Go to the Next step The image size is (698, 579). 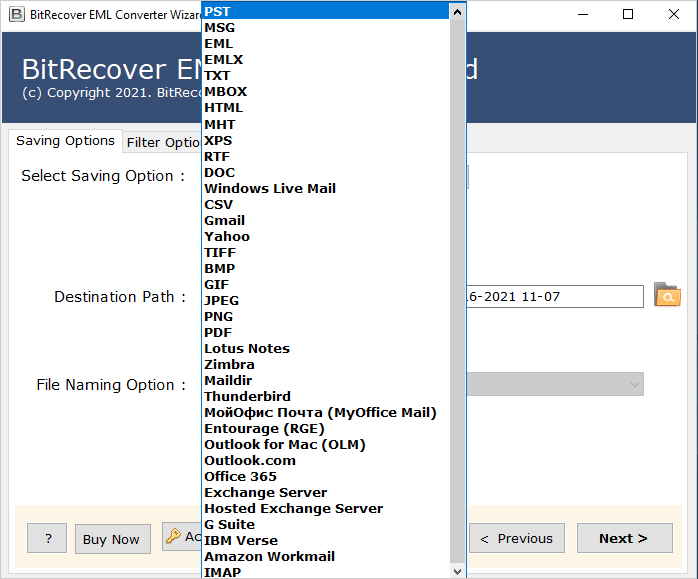[625, 539]
